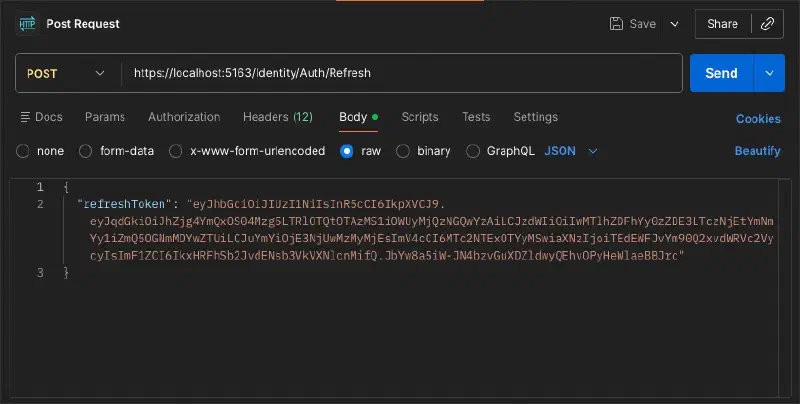Select the Body tab

[x=358, y=117]
